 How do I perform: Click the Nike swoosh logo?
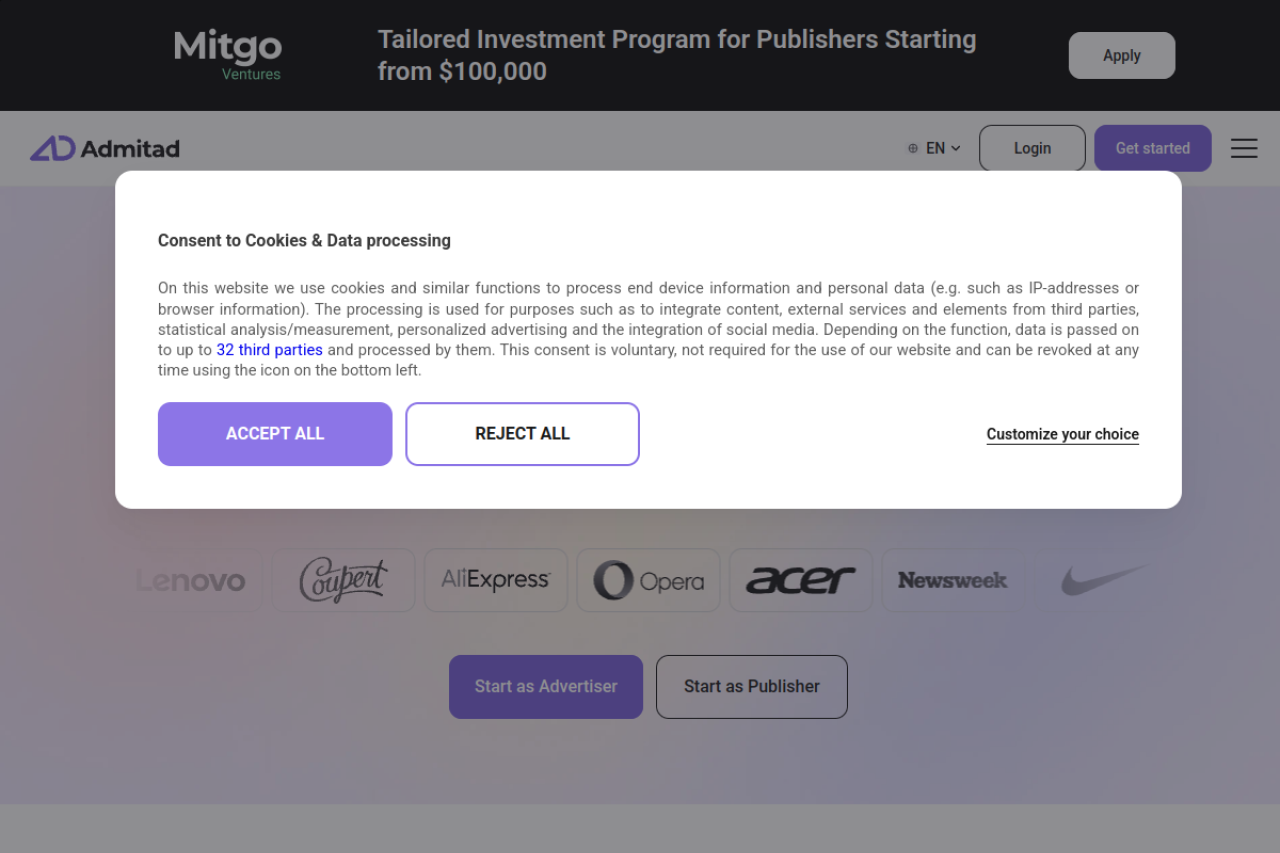point(1104,579)
